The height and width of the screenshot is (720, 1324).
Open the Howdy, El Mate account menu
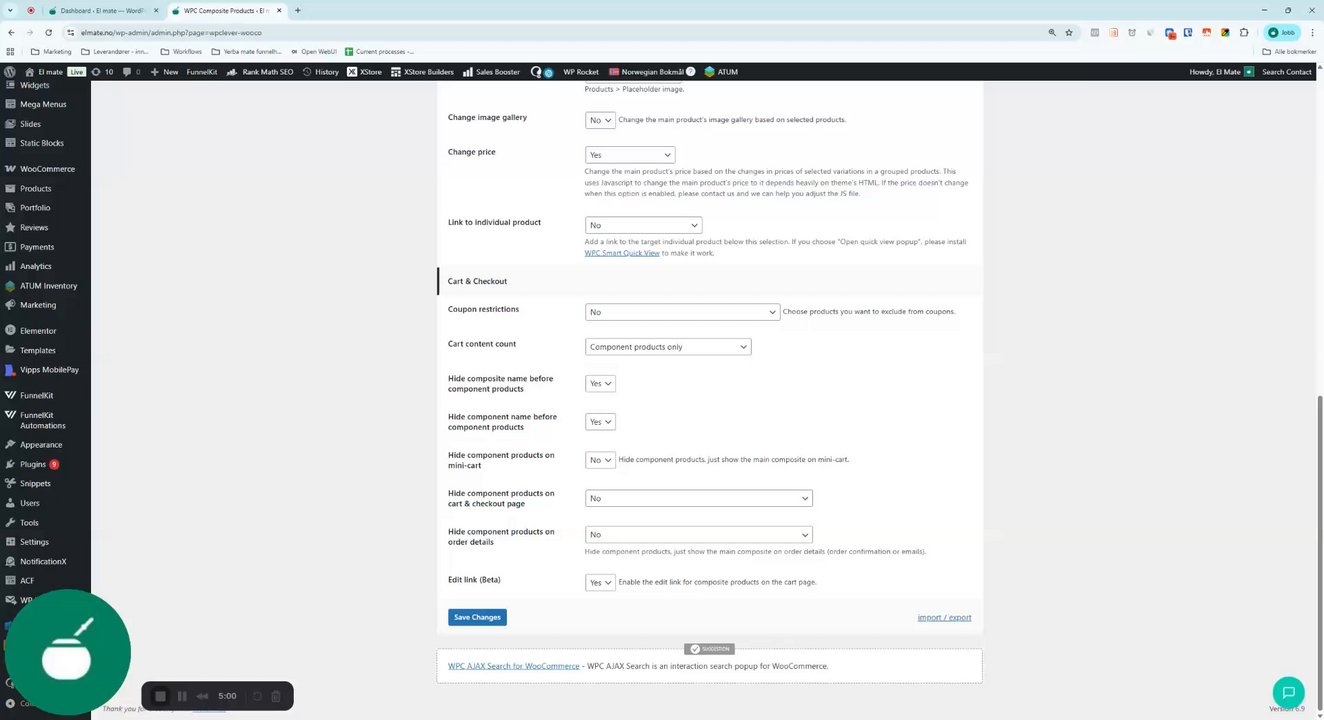(x=1221, y=72)
